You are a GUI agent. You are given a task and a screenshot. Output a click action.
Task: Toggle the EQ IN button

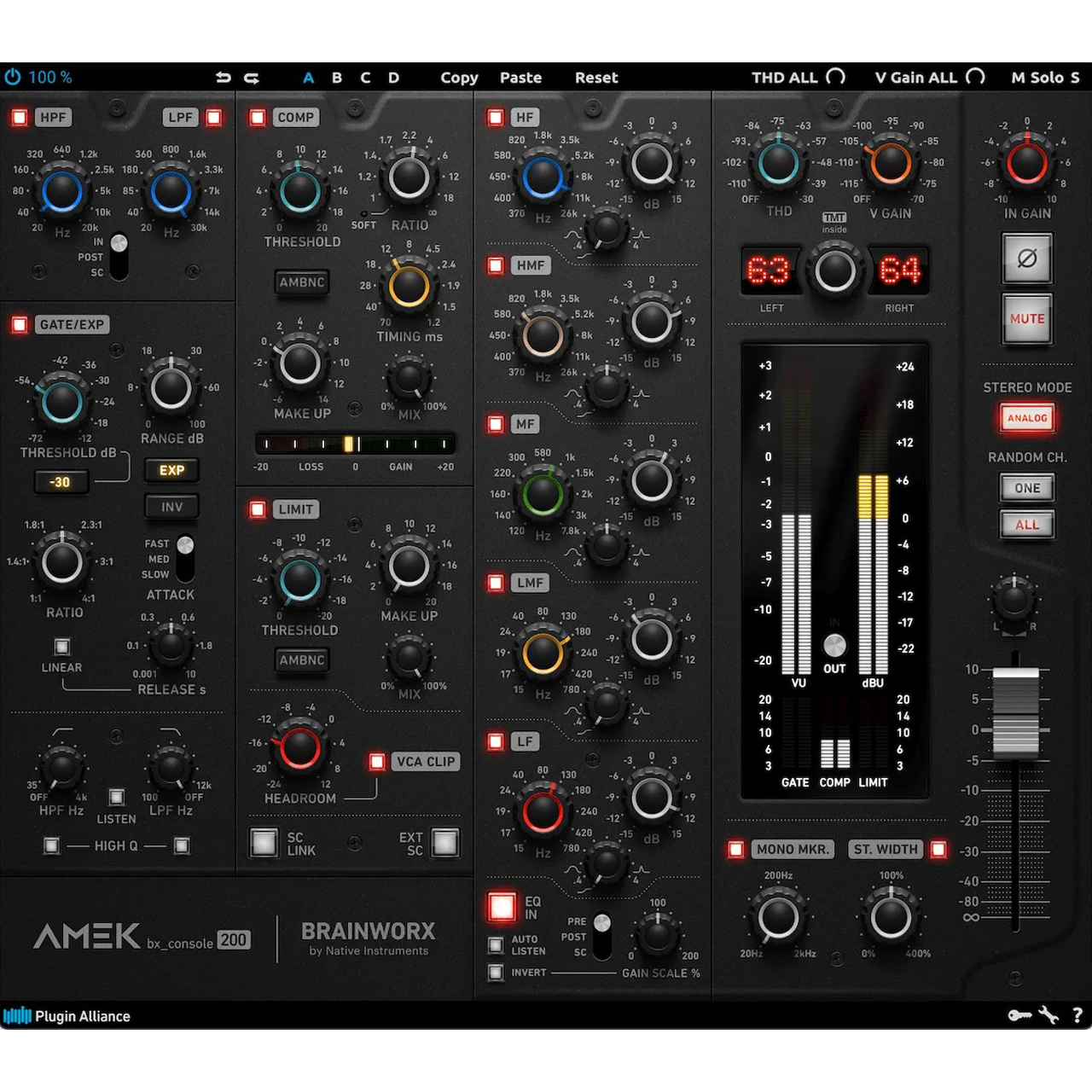click(x=502, y=907)
